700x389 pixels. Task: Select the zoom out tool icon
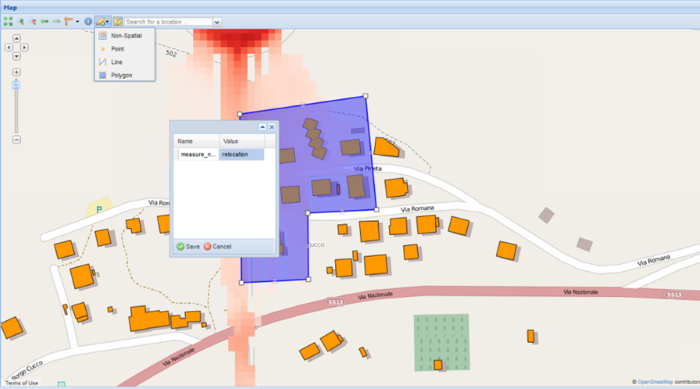point(33,21)
